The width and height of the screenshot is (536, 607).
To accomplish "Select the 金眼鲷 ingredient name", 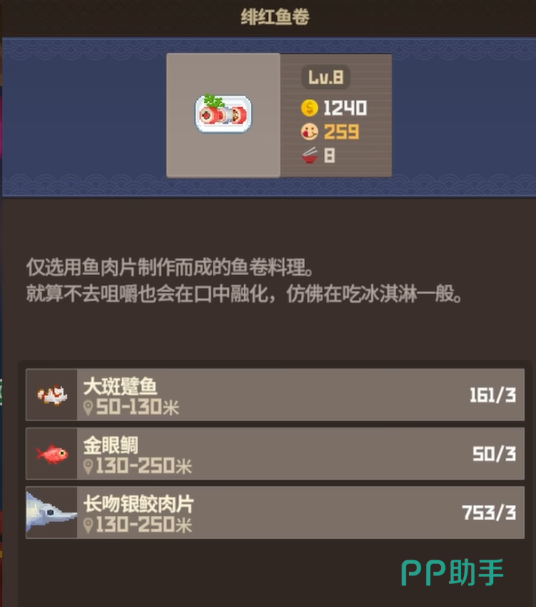I will (x=111, y=445).
